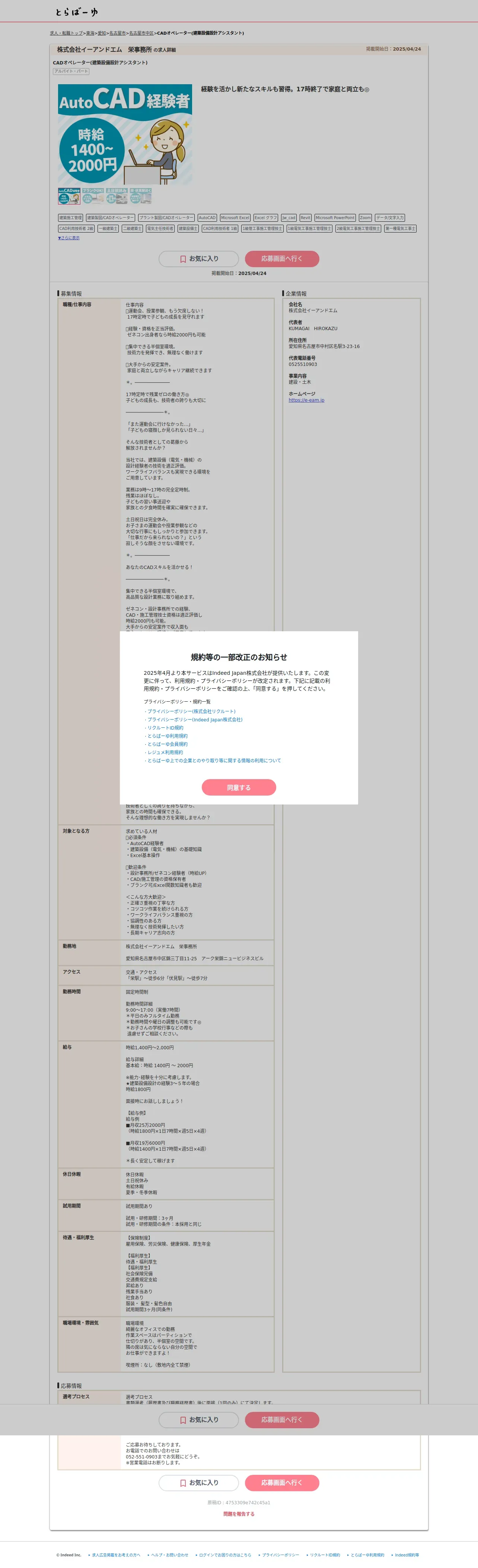Click the 第一種電気工事士 tag

click(400, 228)
